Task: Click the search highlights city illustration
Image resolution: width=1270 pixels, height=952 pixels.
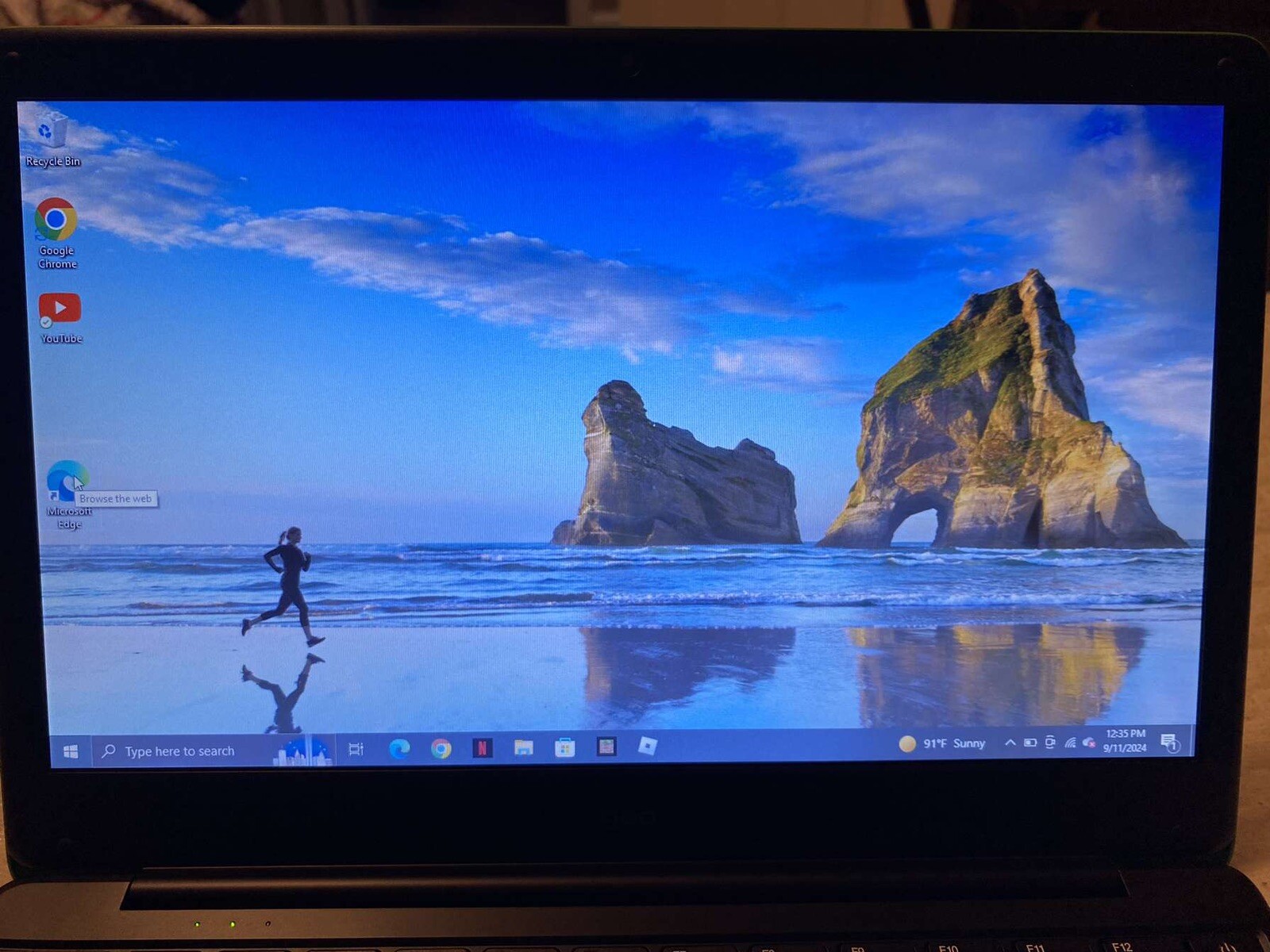Action: (x=302, y=750)
